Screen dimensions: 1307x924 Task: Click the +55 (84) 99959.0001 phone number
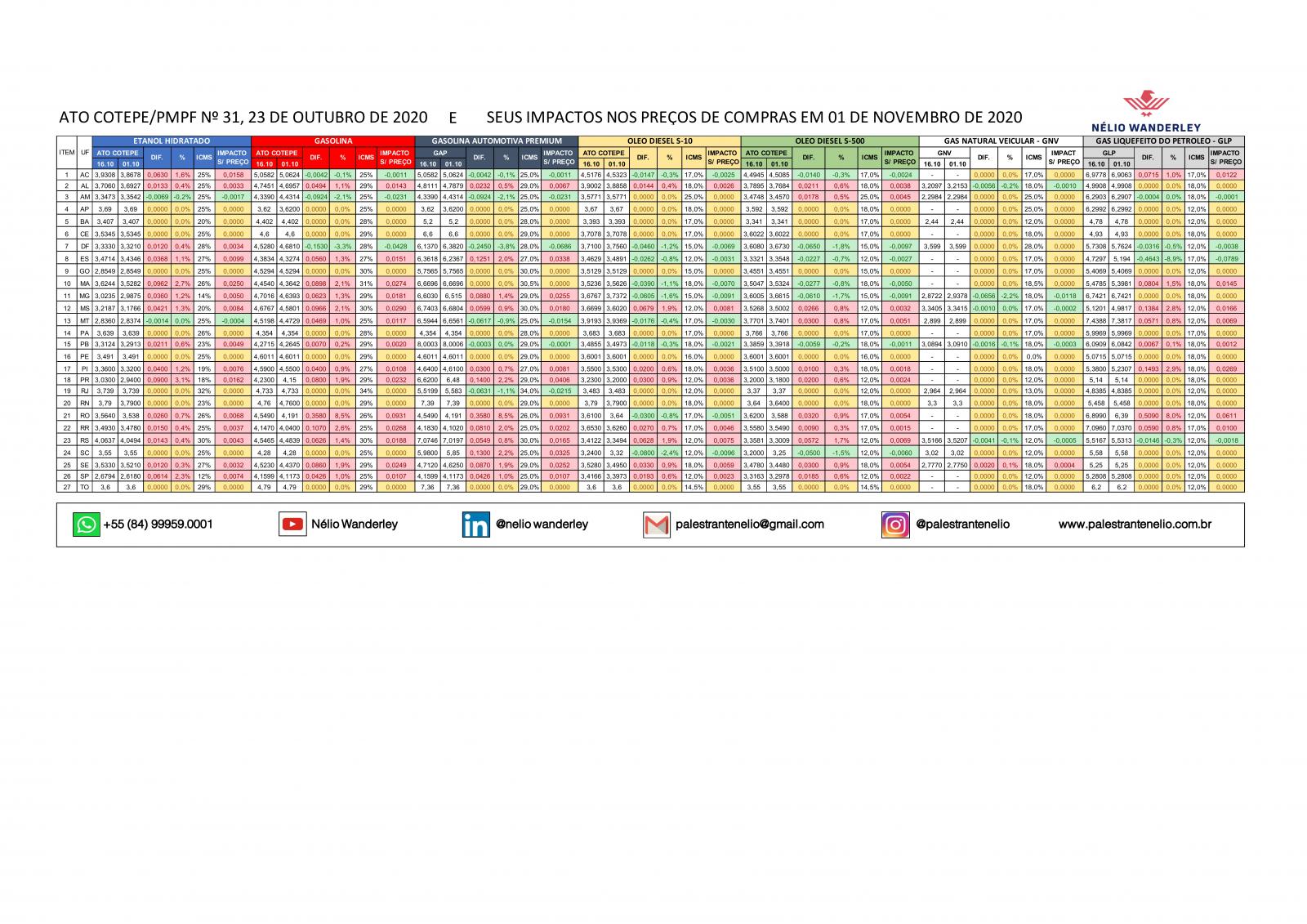[x=158, y=524]
